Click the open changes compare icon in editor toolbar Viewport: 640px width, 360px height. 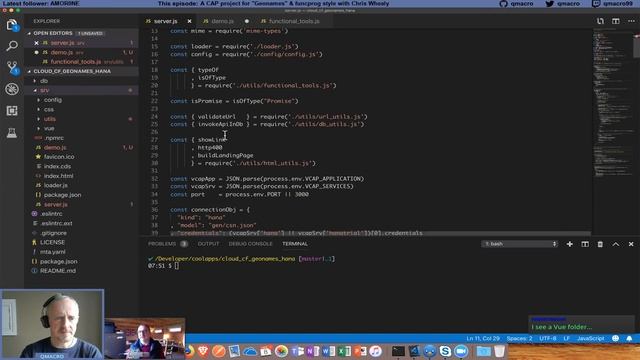(600, 21)
